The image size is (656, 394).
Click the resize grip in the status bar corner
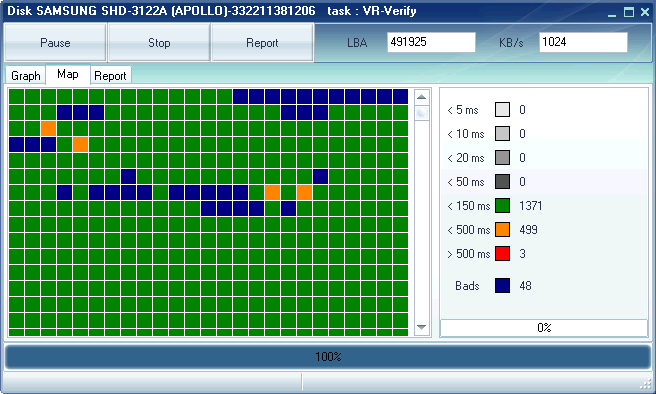click(x=647, y=384)
